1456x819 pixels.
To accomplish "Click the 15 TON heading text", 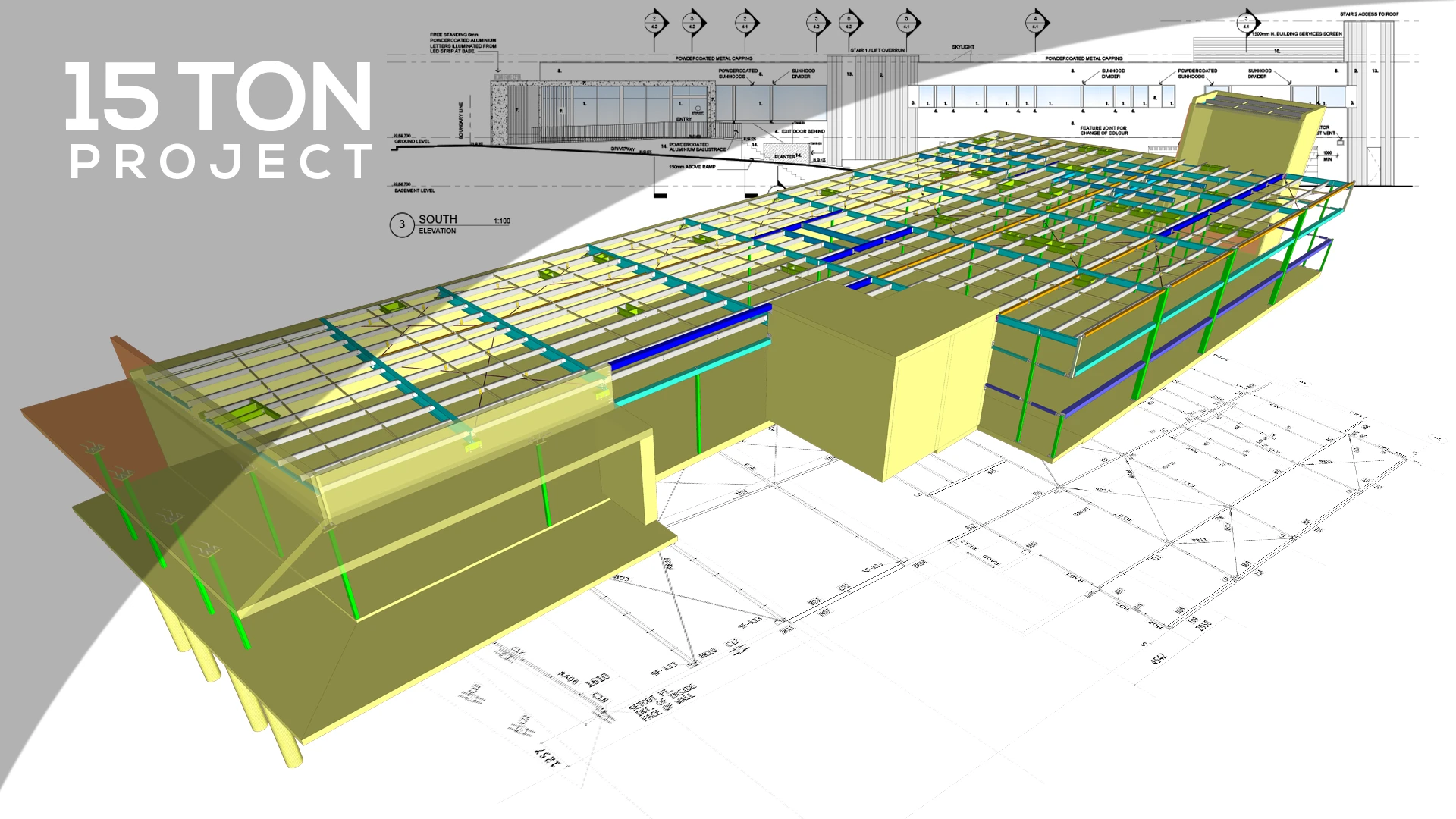I will (x=218, y=97).
